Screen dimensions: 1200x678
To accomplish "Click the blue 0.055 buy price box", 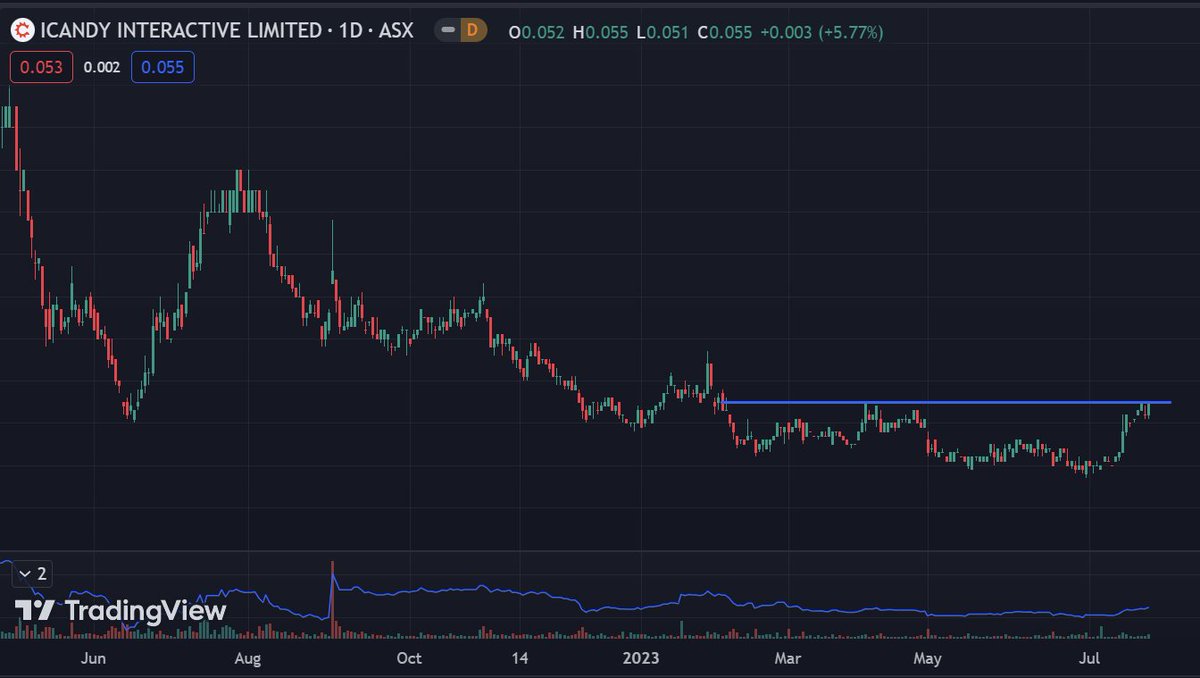I will pos(162,67).
